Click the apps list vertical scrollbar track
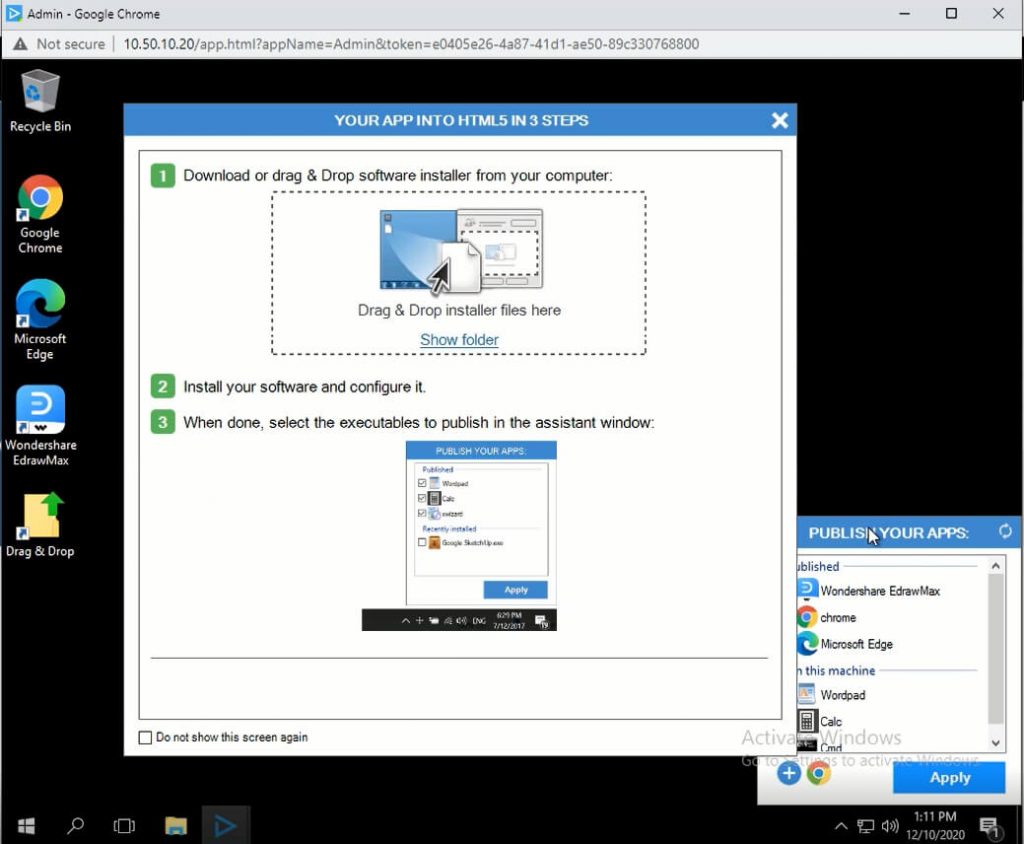This screenshot has height=844, width=1024. tap(995, 653)
